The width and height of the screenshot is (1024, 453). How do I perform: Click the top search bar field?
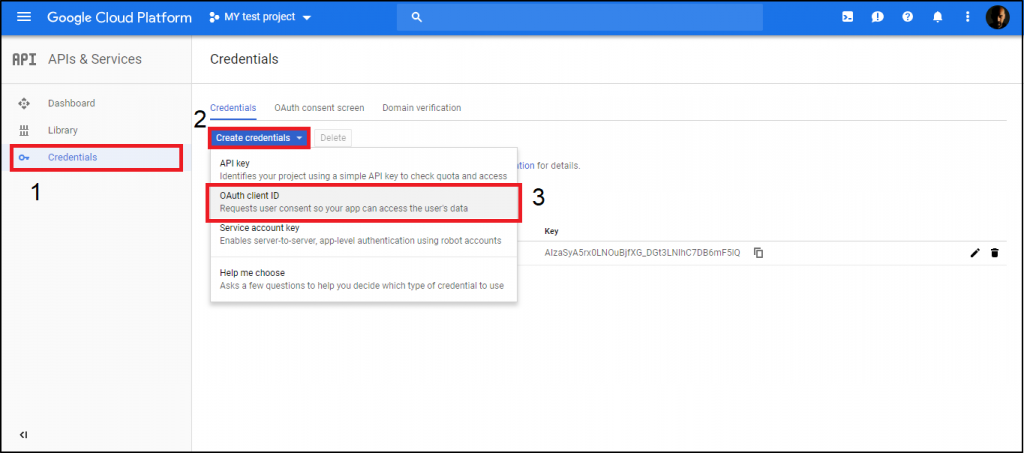click(x=580, y=17)
